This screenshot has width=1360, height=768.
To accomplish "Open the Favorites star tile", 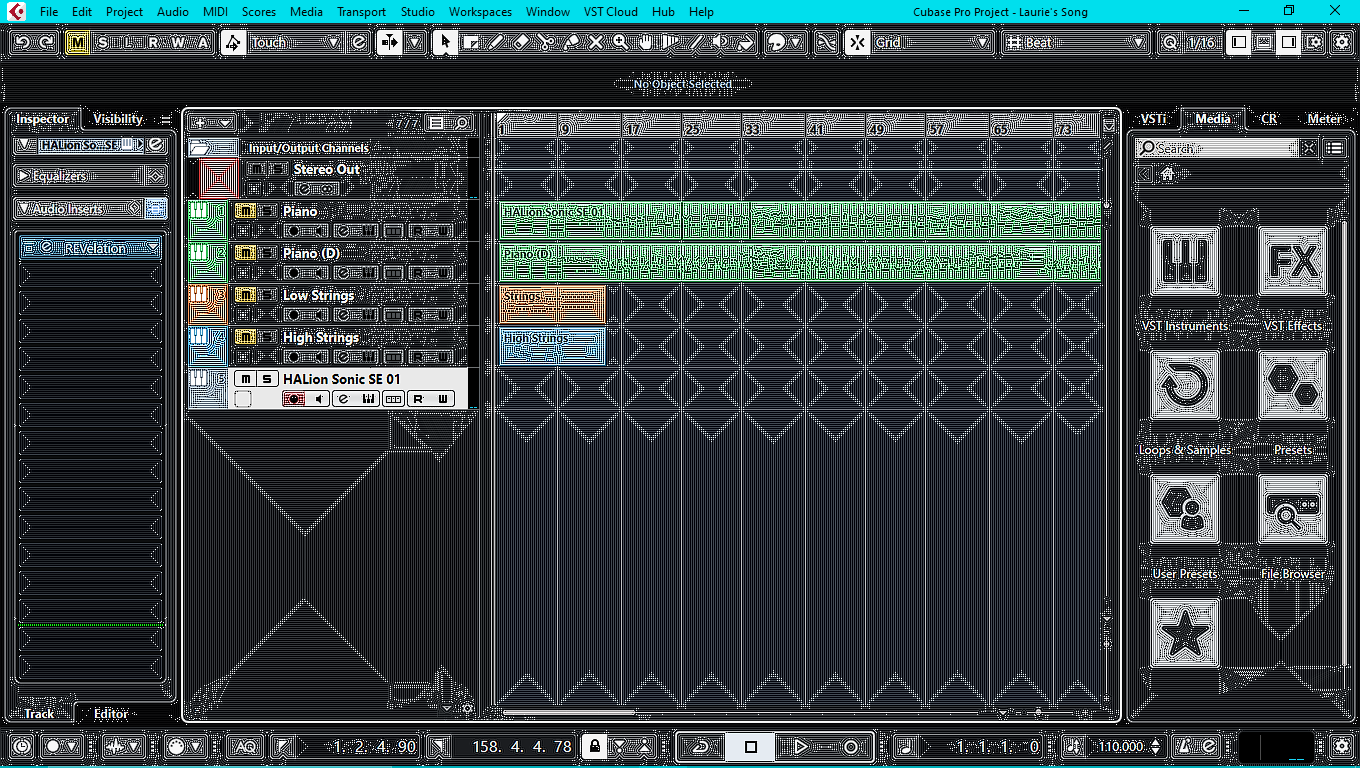I will (x=1185, y=633).
